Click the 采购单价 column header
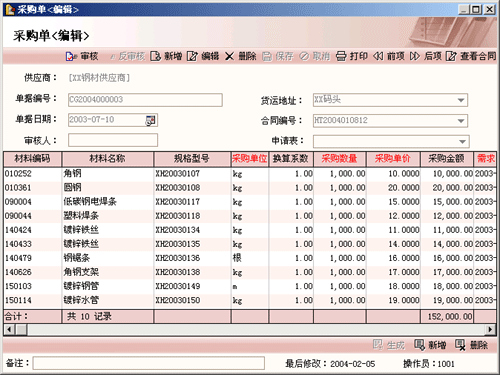The image size is (500, 375). [x=393, y=159]
